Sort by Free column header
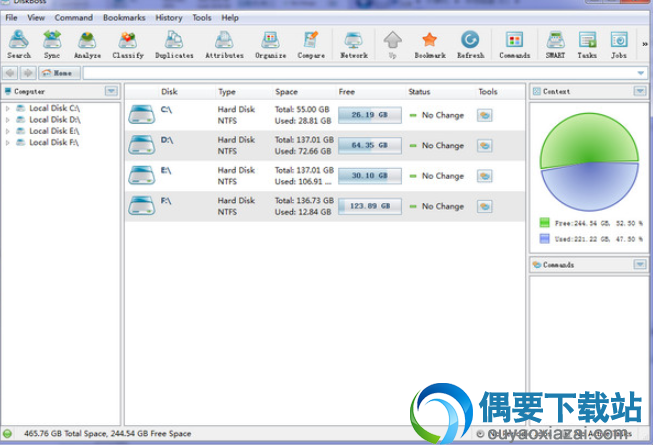This screenshot has width=653, height=445. (x=346, y=92)
